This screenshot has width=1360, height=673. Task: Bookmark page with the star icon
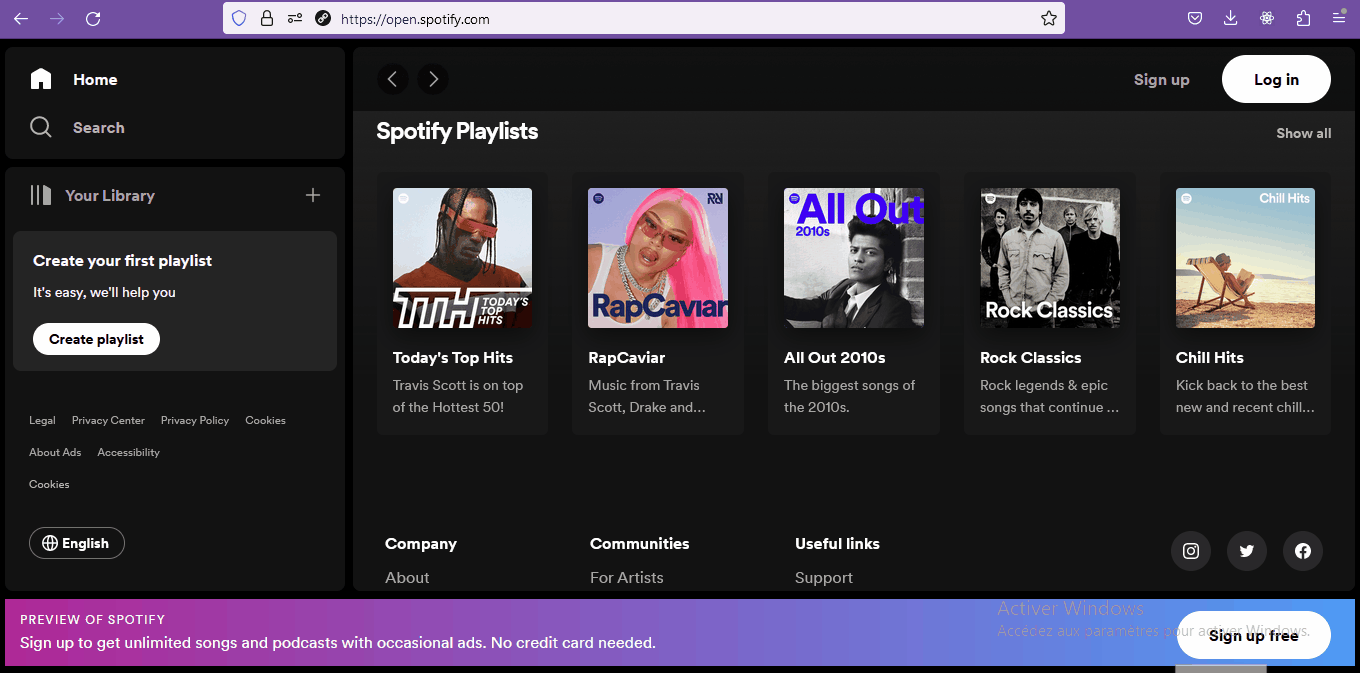pos(1048,18)
